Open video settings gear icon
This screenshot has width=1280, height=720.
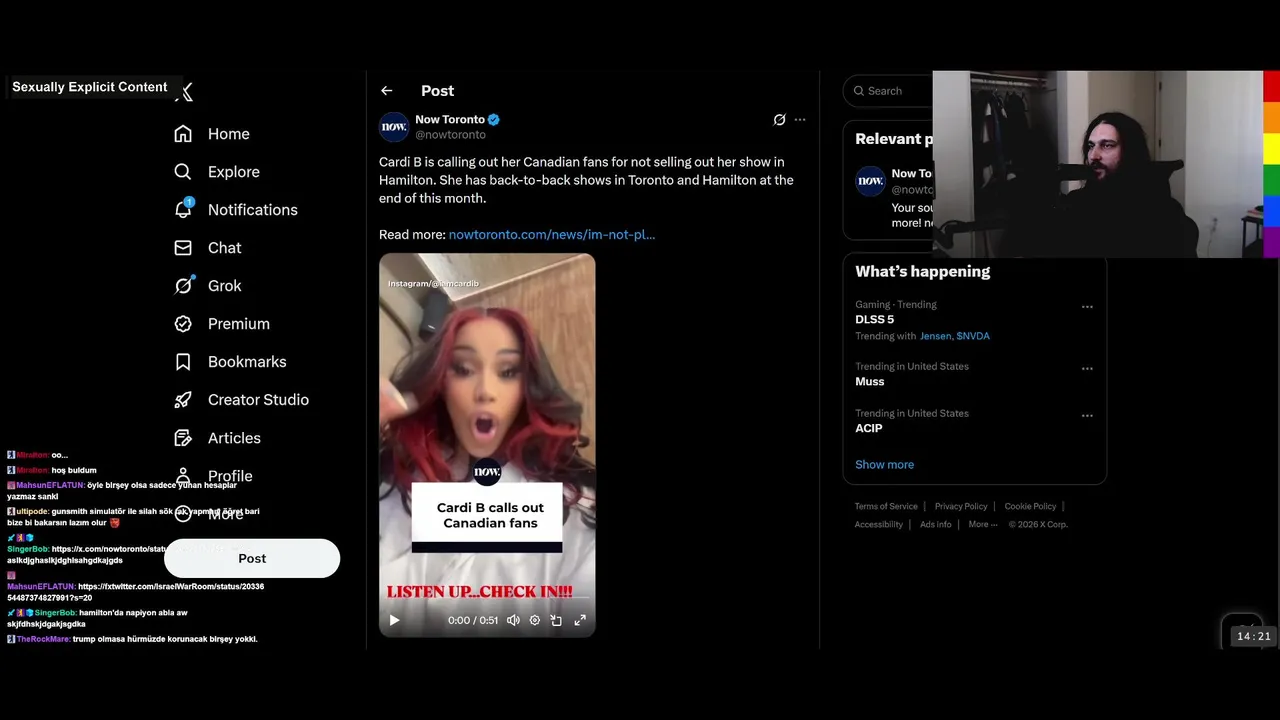pyautogui.click(x=535, y=620)
